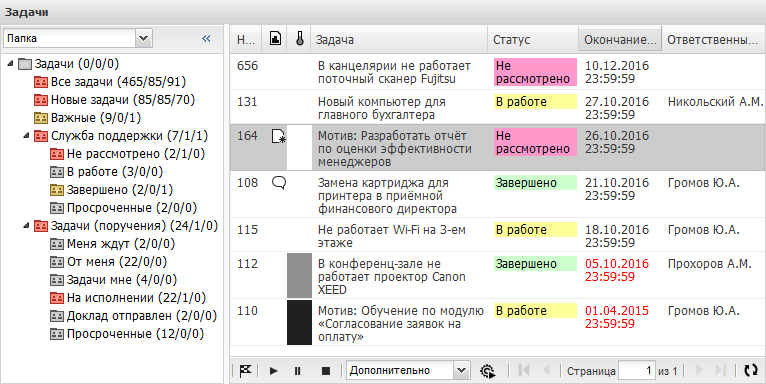The image size is (766, 384).
Task: Open На исполнении (22/1/0) tree label
Action: (136, 298)
